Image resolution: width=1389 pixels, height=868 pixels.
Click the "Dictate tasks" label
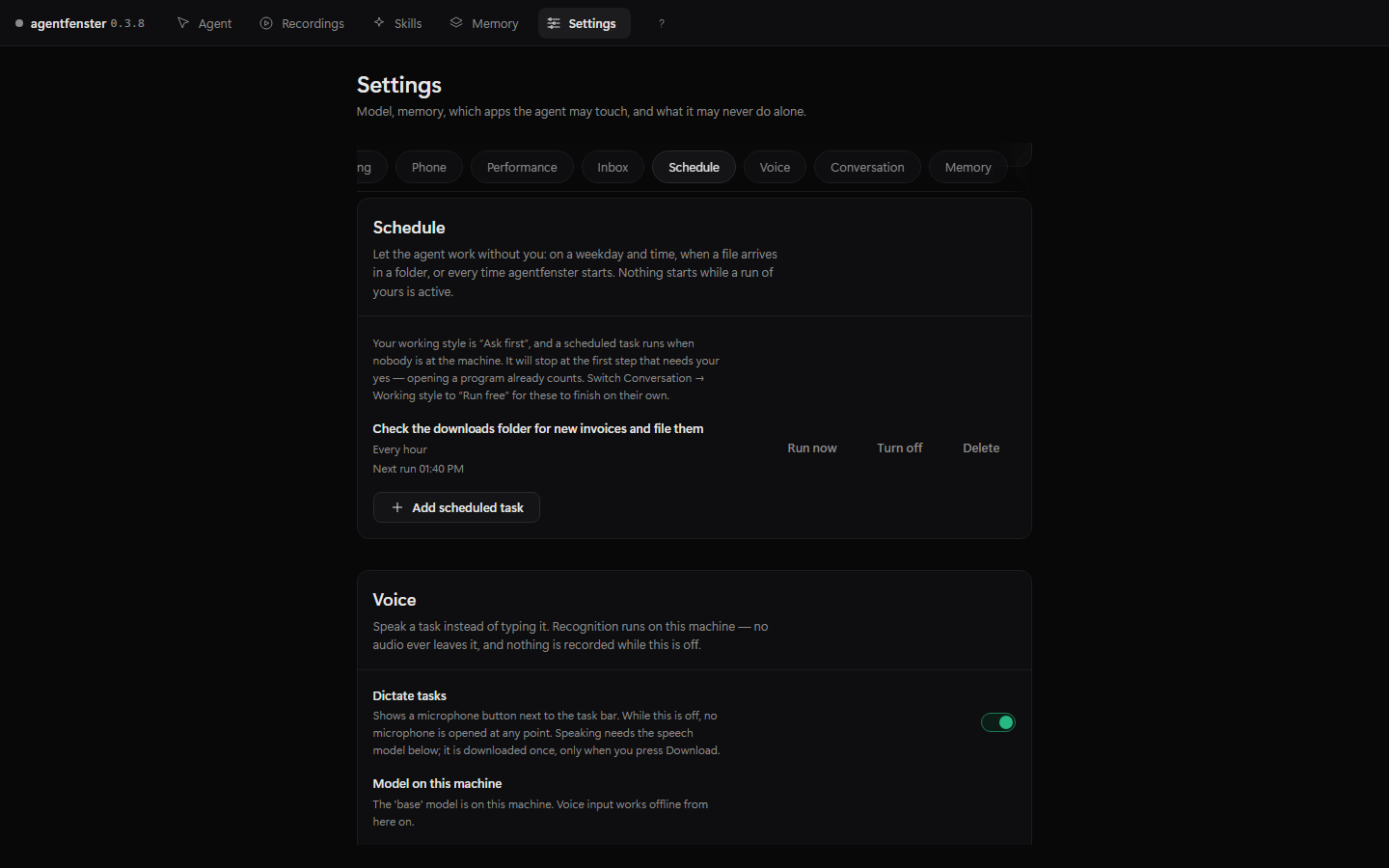[x=410, y=695]
